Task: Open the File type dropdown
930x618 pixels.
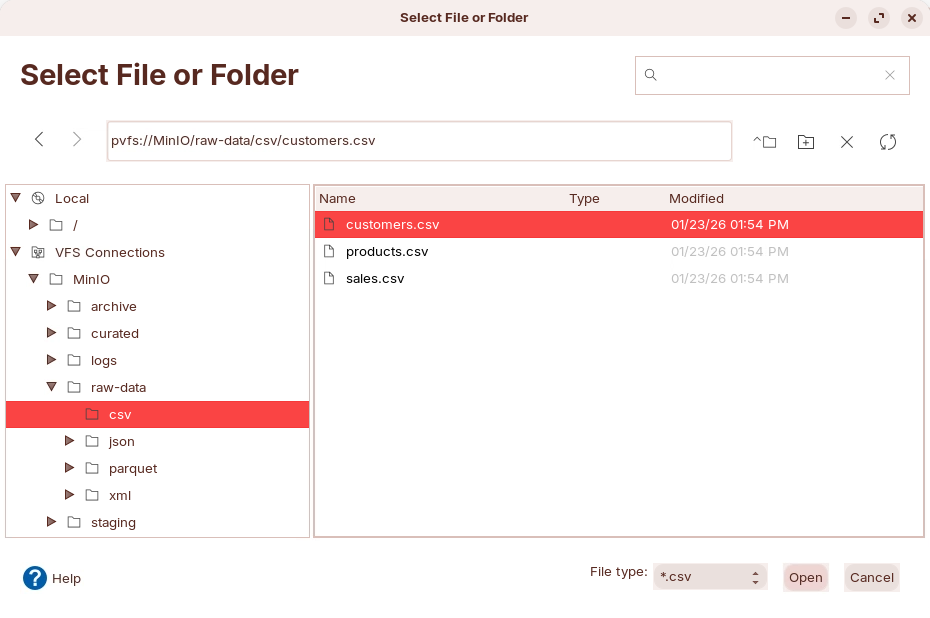Action: [710, 577]
